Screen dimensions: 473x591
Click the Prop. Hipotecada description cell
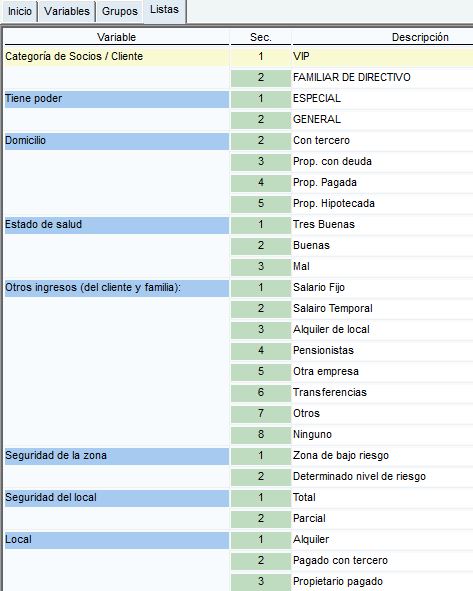(383, 204)
